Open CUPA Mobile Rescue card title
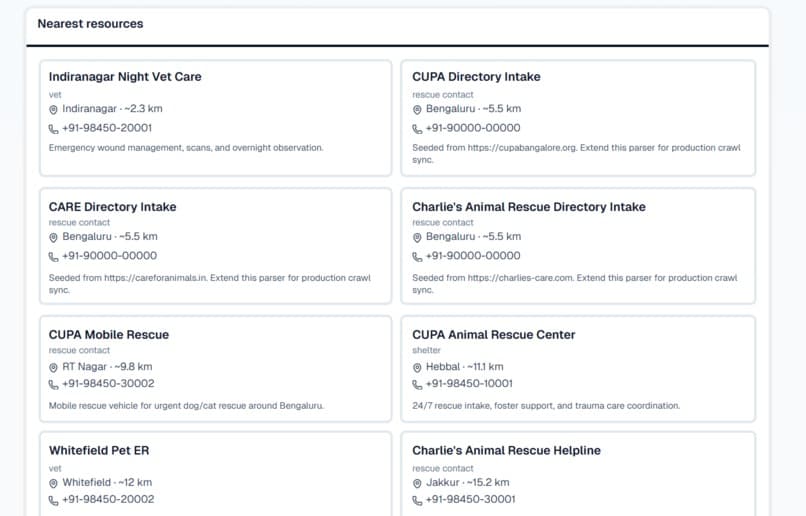 tap(109, 335)
